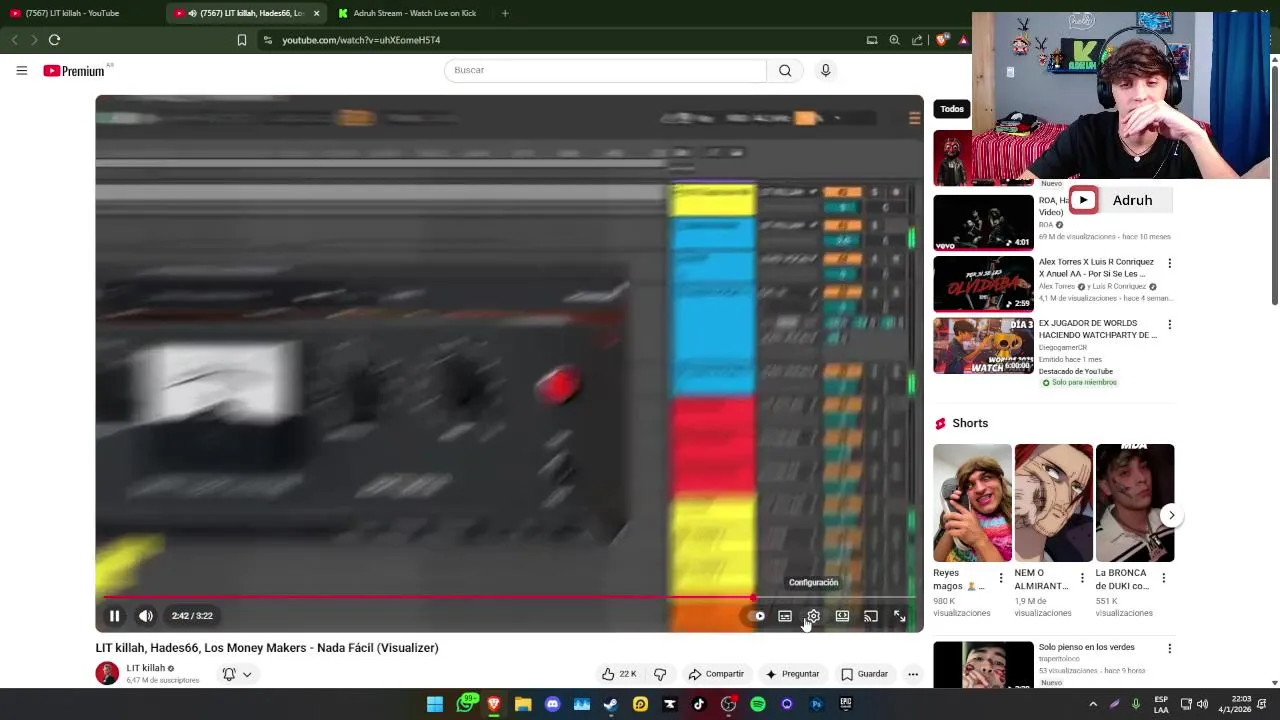The height and width of the screenshot is (720, 1280).
Task: Click the youtube.com address bar URL
Action: pyautogui.click(x=361, y=40)
